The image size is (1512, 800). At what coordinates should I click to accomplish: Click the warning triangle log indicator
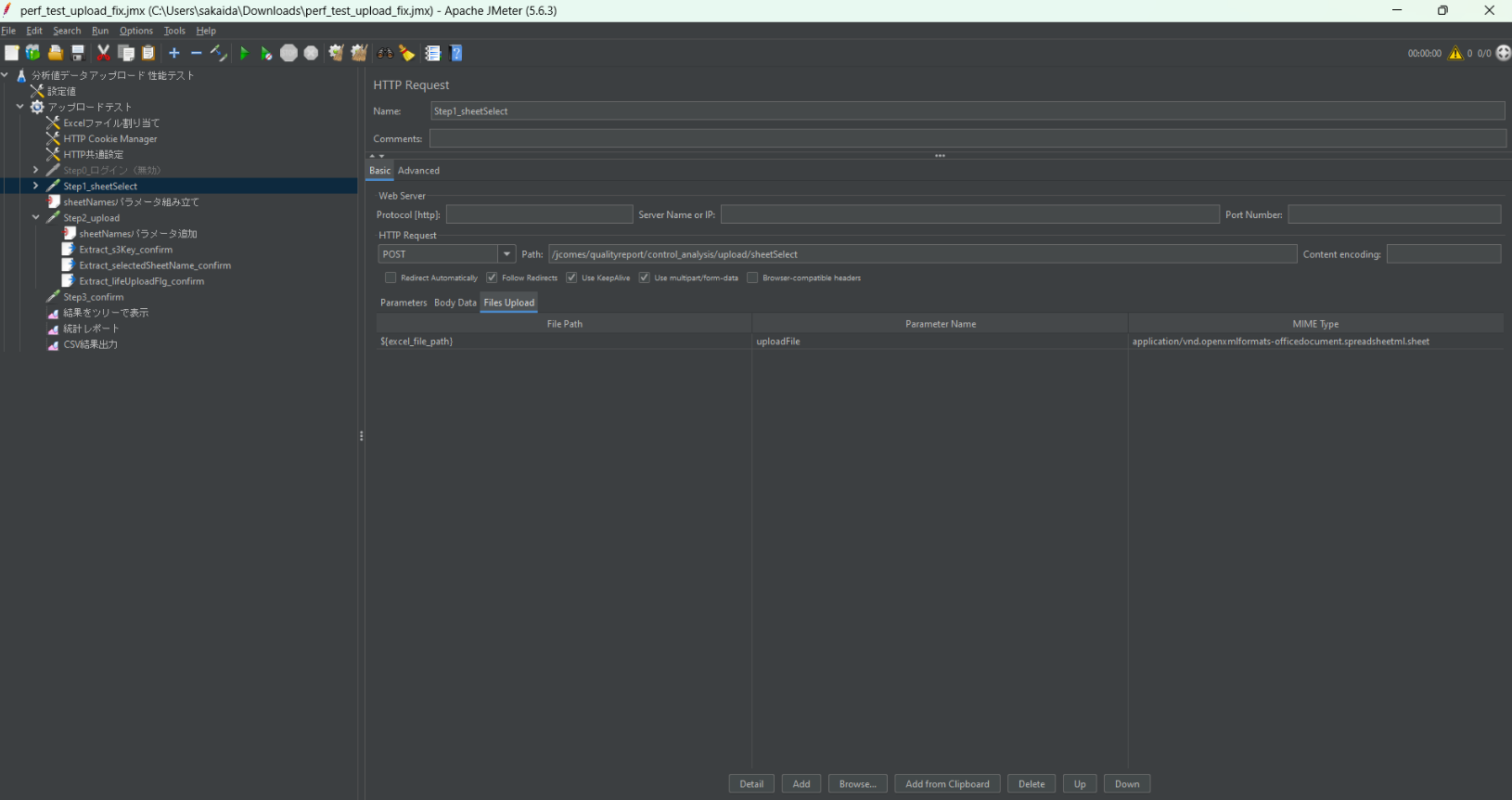[x=1455, y=54]
